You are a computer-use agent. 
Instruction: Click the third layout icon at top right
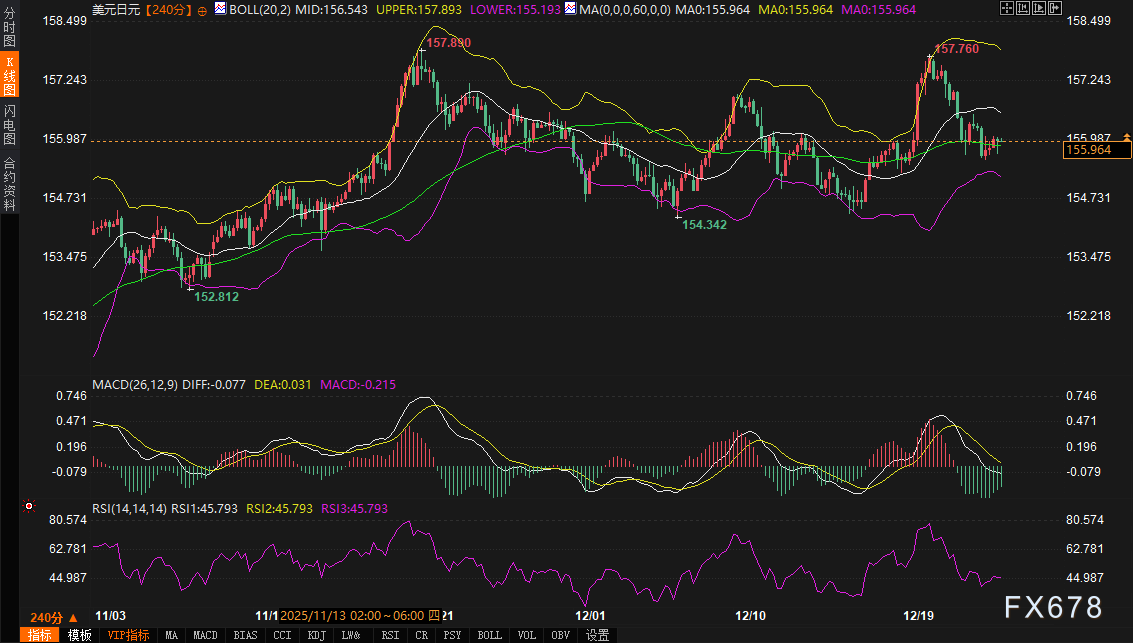pyautogui.click(x=1040, y=8)
